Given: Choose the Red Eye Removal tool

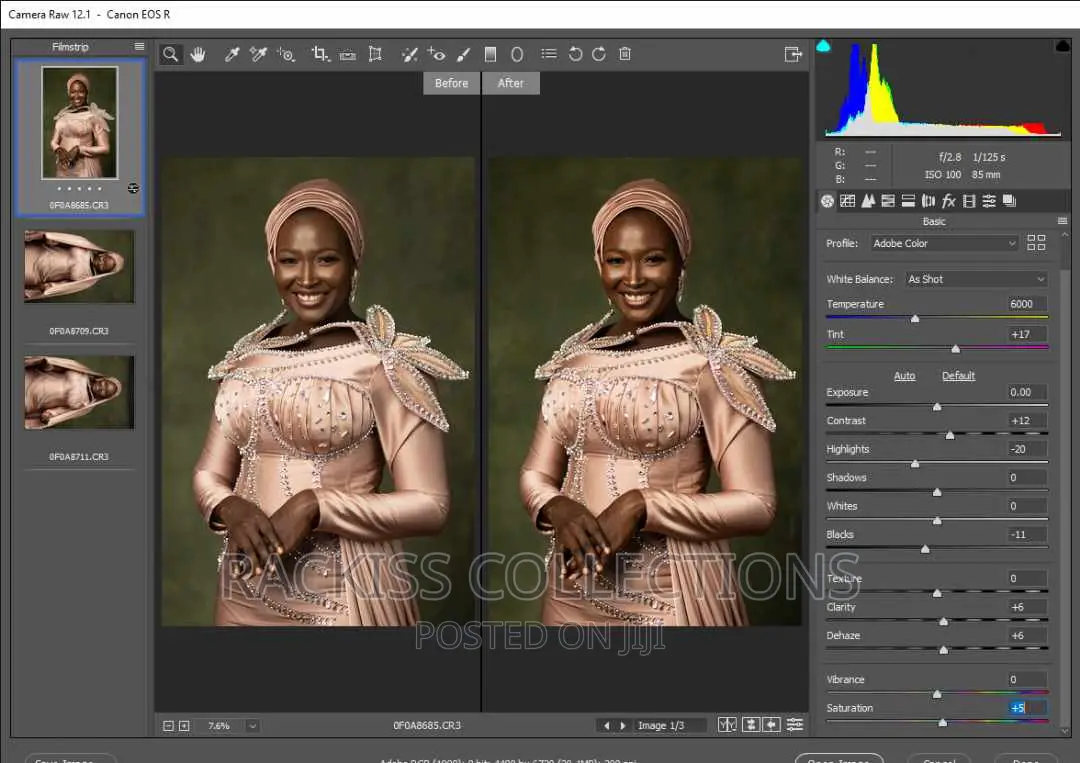Looking at the screenshot, I should tap(436, 54).
